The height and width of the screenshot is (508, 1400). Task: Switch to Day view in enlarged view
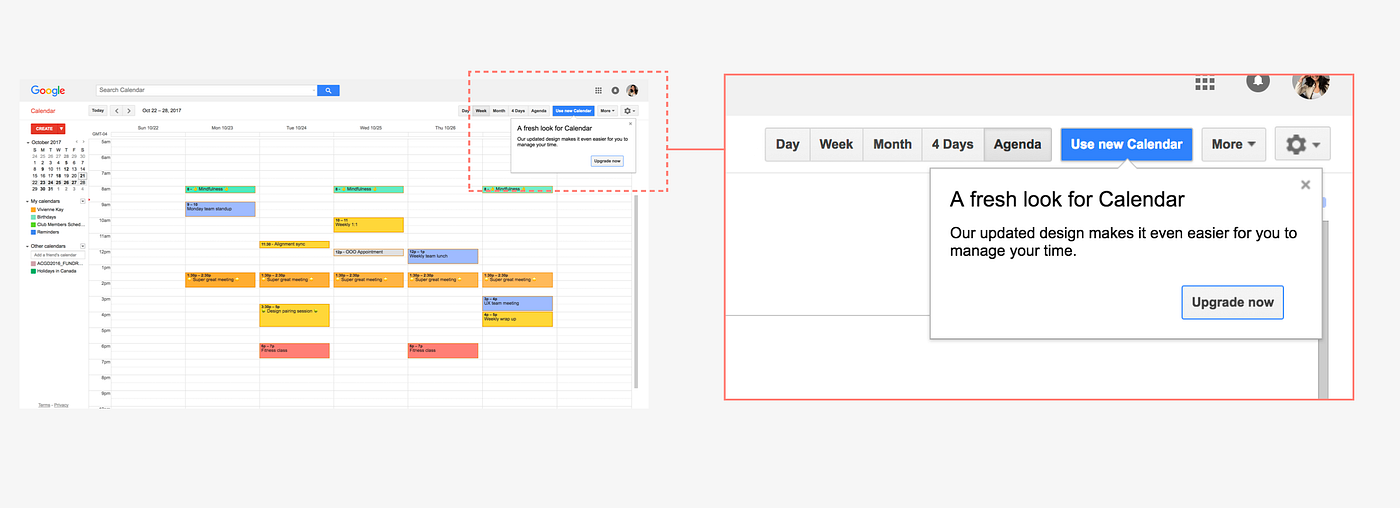pyautogui.click(x=788, y=144)
